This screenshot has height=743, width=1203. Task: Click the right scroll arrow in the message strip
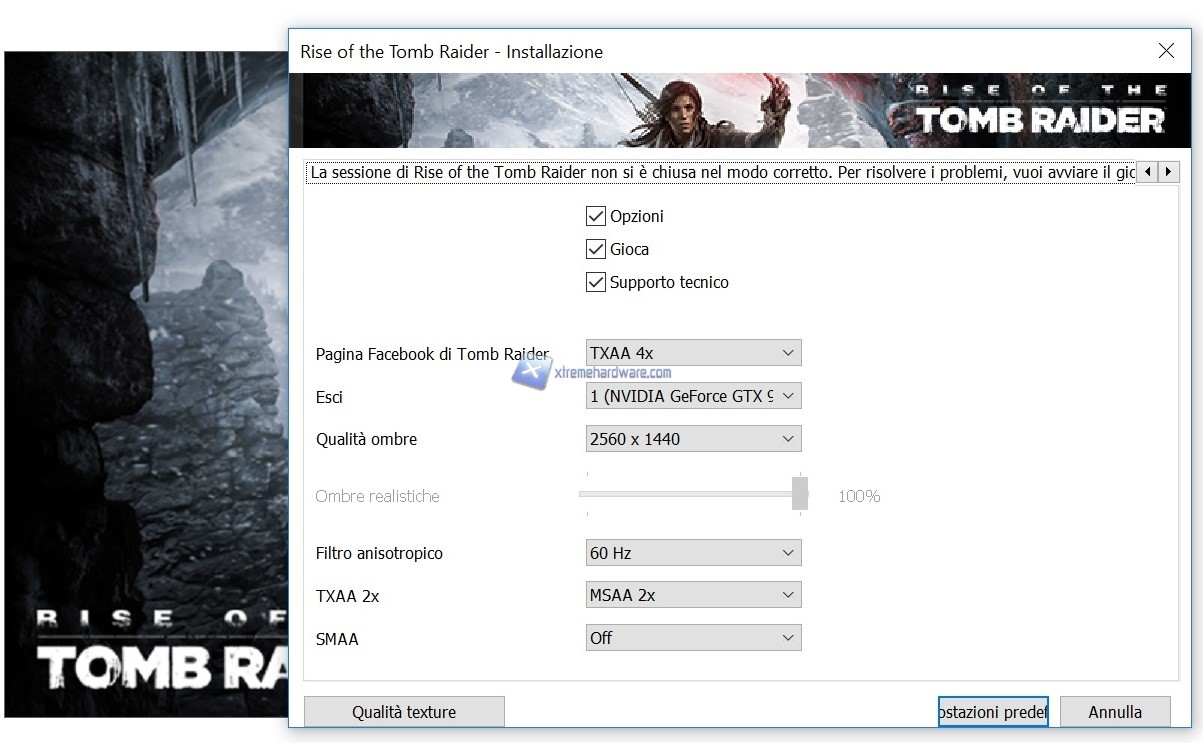(x=1168, y=172)
